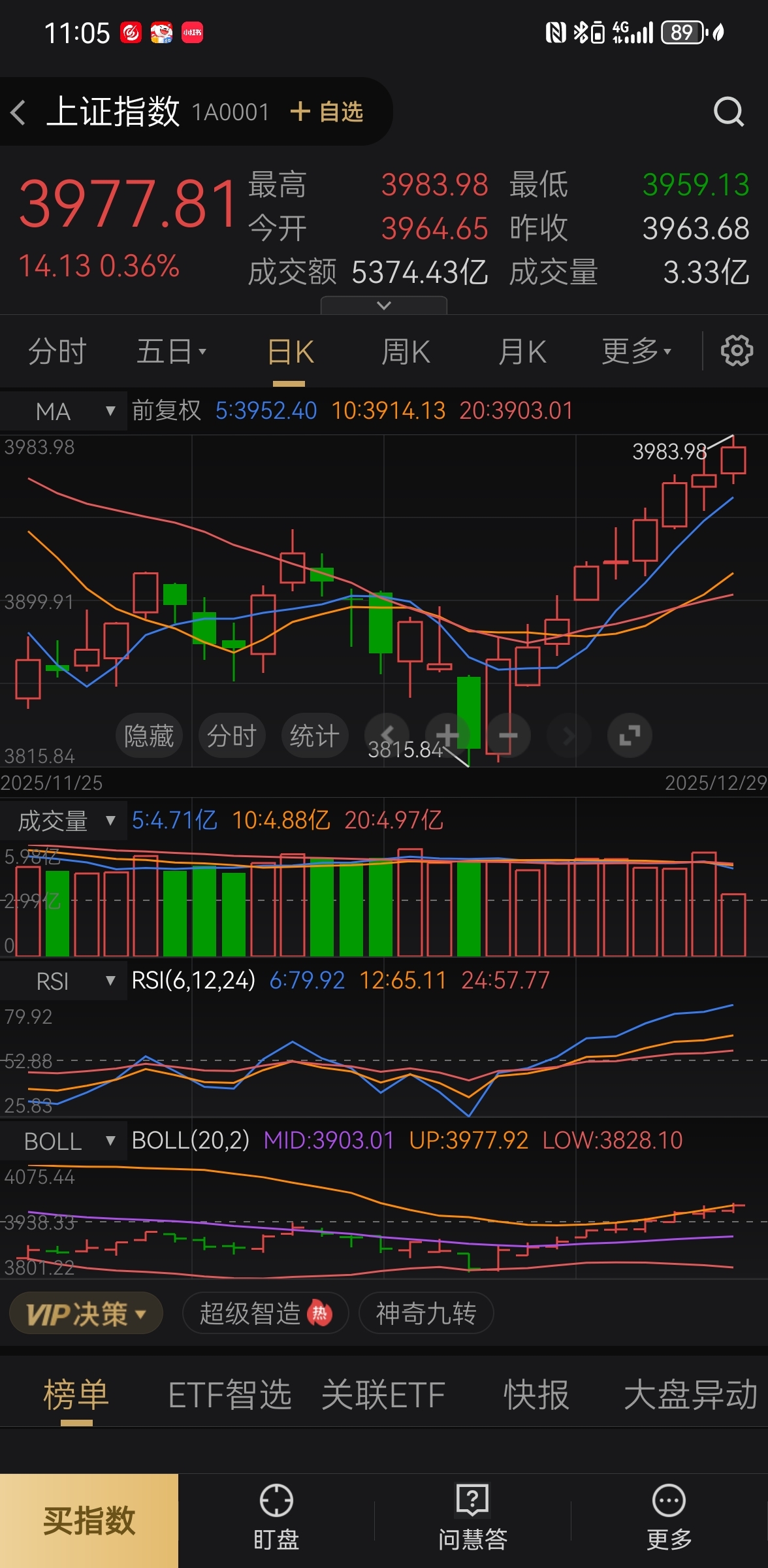Tap the 小红书 notification icon
The height and width of the screenshot is (1568, 768).
(192, 32)
